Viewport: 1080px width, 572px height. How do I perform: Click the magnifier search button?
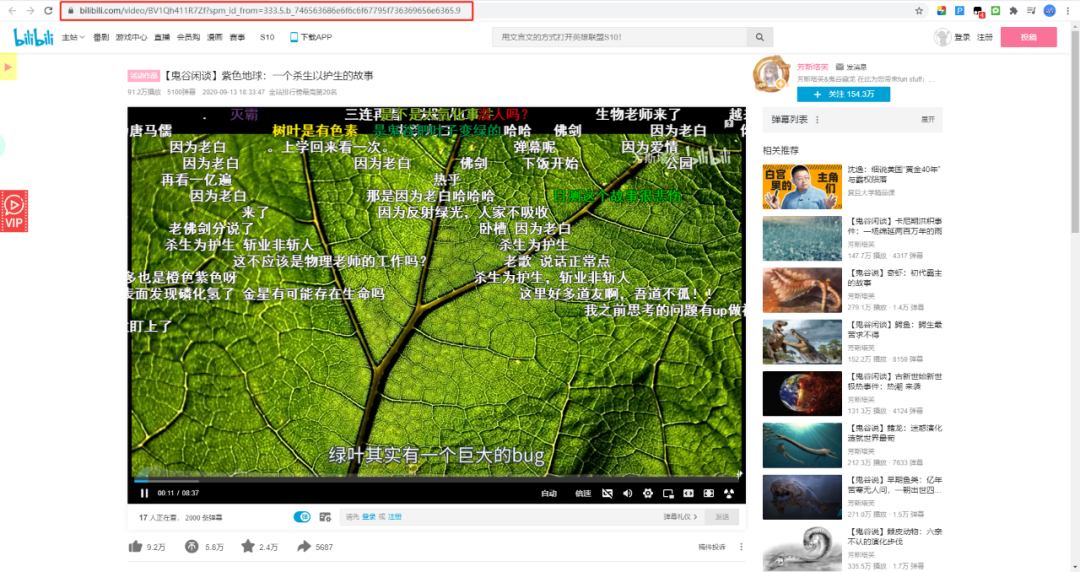[x=760, y=37]
